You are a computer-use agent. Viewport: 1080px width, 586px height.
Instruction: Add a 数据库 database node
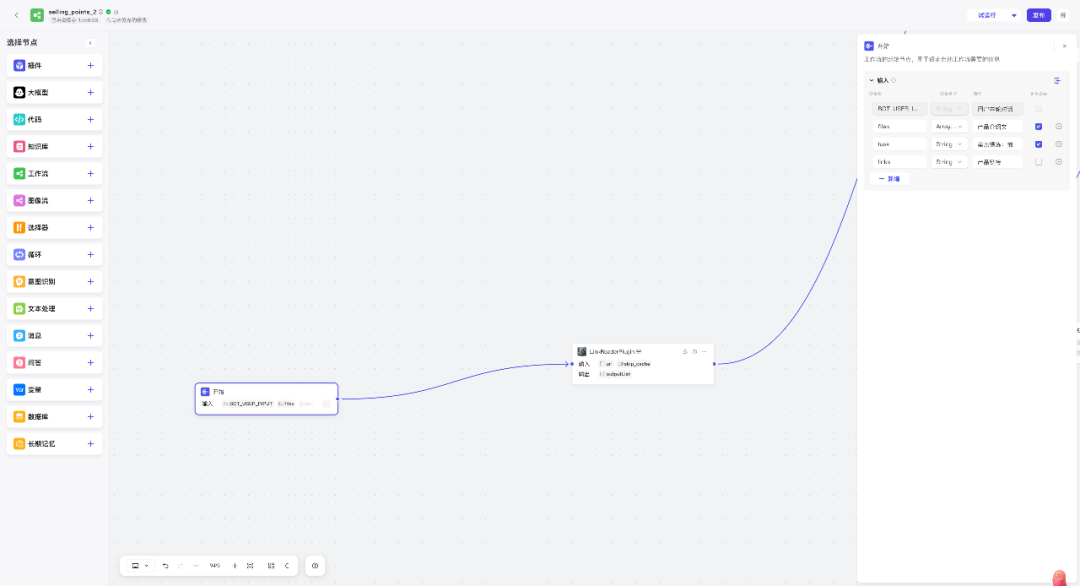point(90,417)
